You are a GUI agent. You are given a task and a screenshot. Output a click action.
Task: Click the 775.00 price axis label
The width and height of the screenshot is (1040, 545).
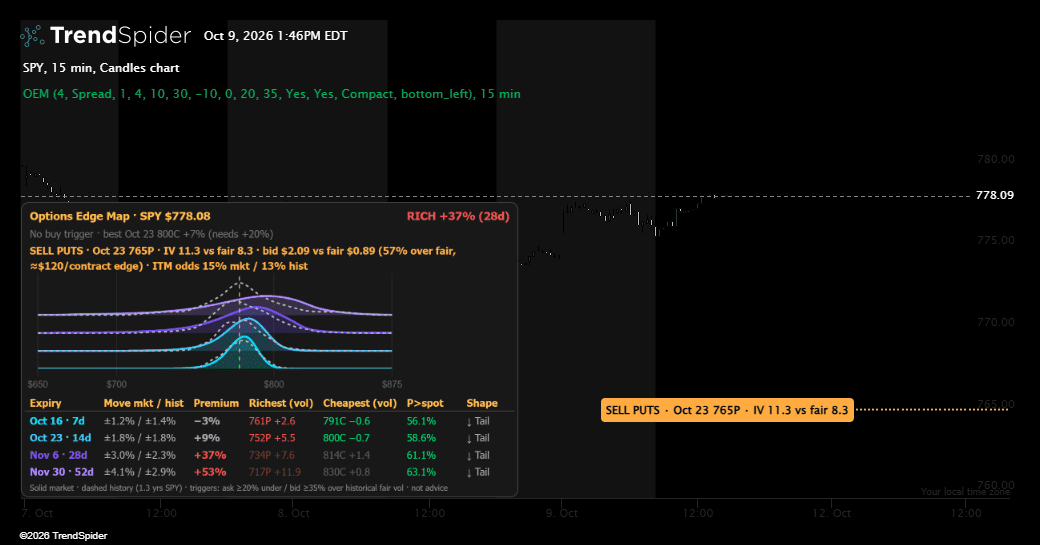coord(996,240)
